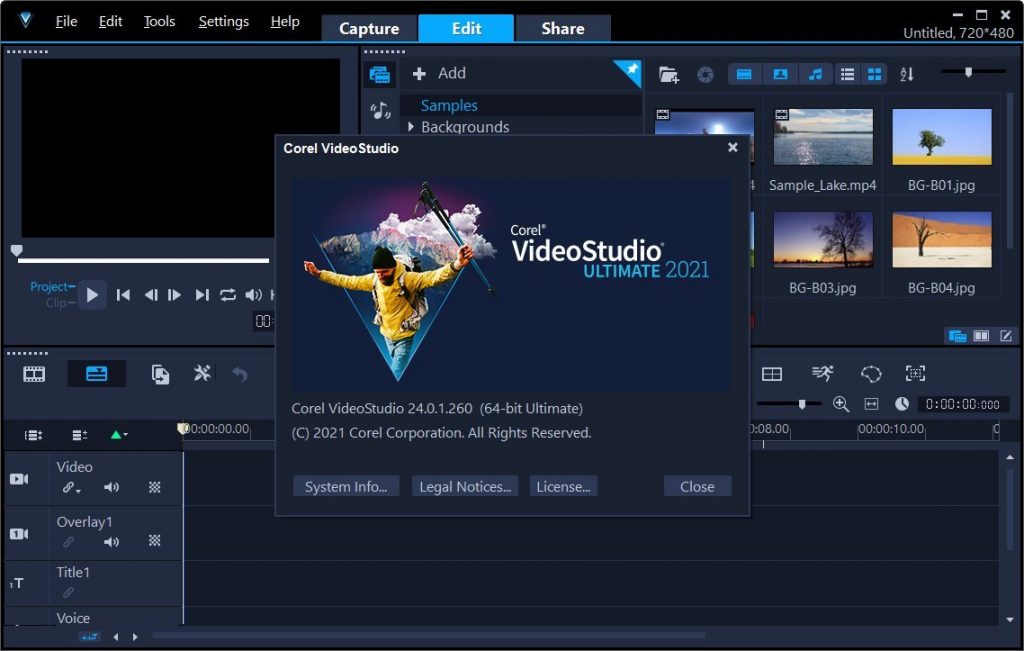Image resolution: width=1024 pixels, height=651 pixels.
Task: Click the Legal Notices... button
Action: pos(464,486)
